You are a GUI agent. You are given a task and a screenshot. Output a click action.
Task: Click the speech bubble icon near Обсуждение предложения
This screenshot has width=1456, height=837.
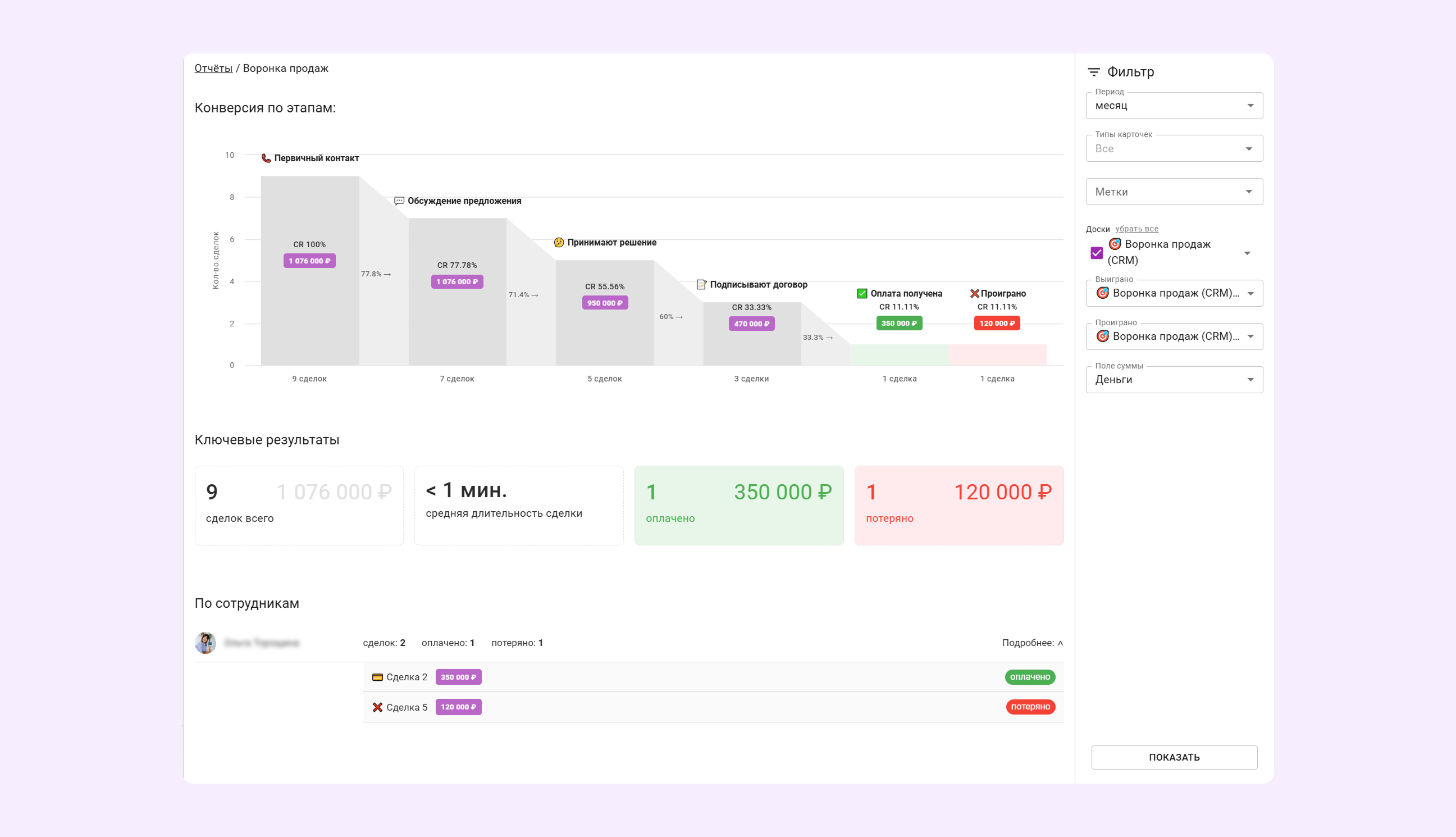pyautogui.click(x=399, y=201)
